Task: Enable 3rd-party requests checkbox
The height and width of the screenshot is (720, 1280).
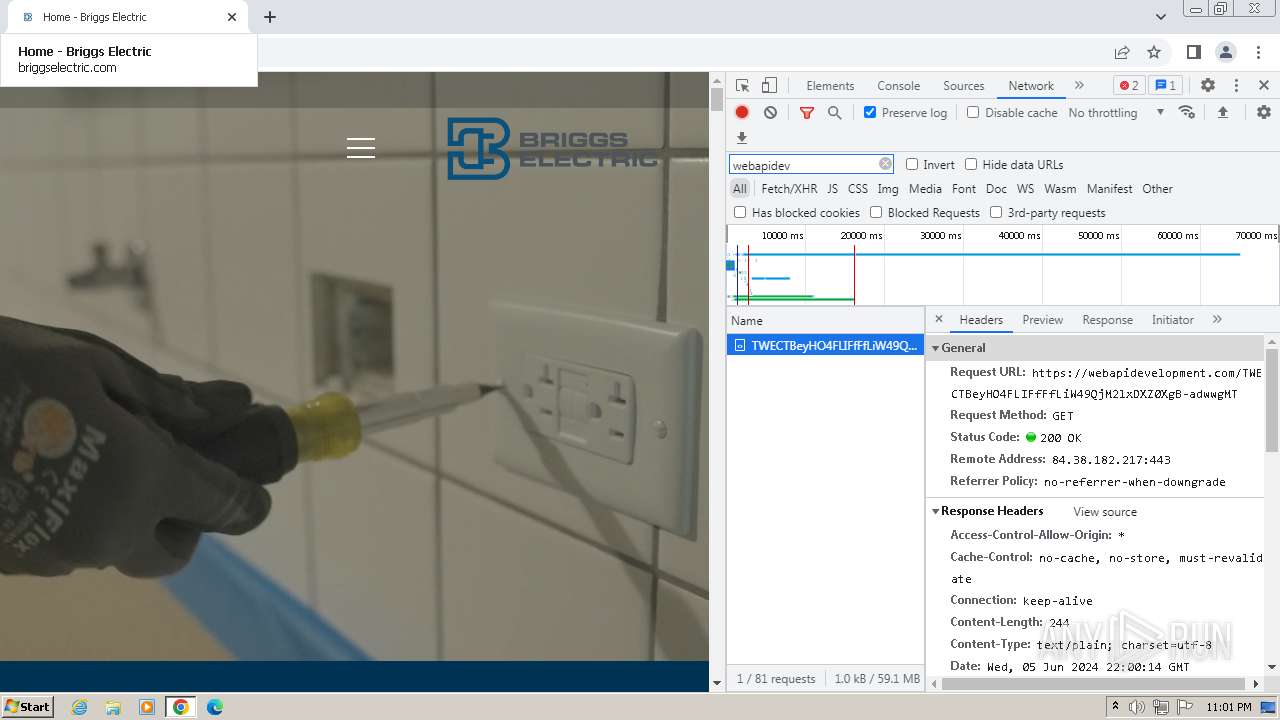Action: (996, 212)
